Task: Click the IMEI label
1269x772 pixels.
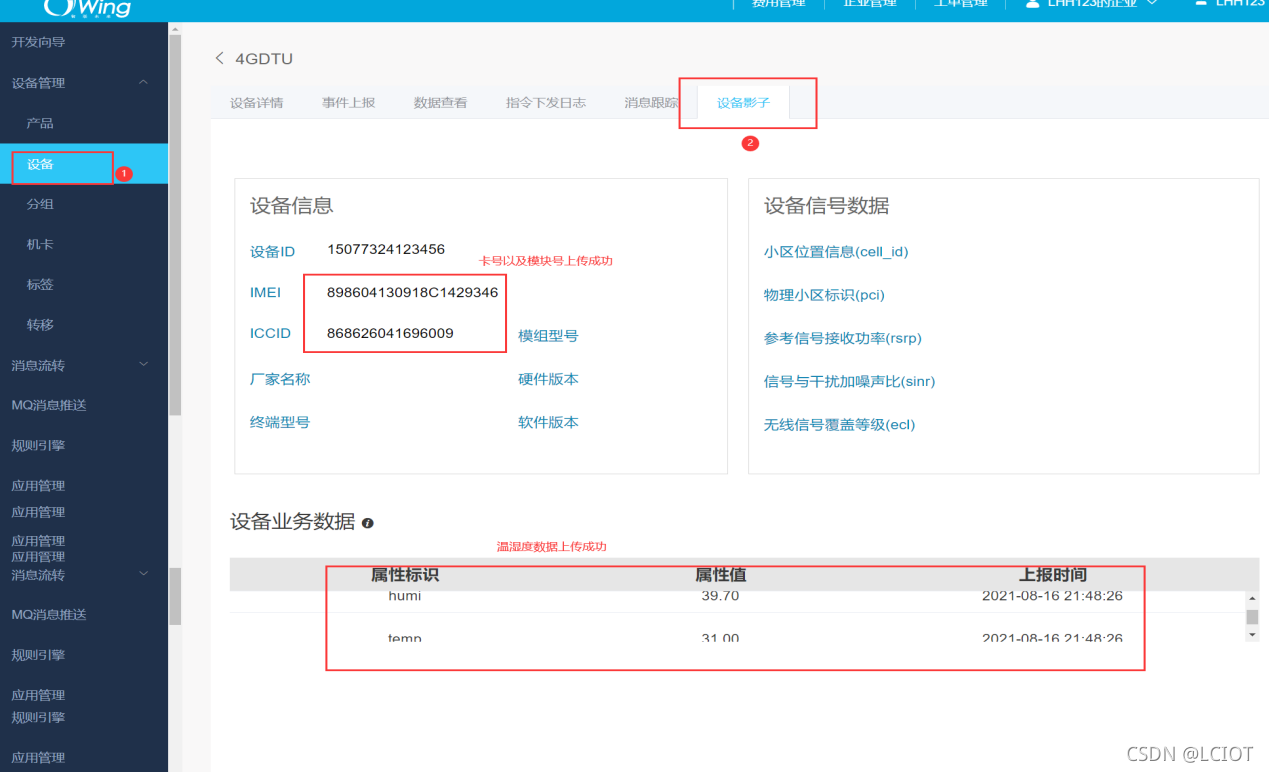Action: point(265,293)
